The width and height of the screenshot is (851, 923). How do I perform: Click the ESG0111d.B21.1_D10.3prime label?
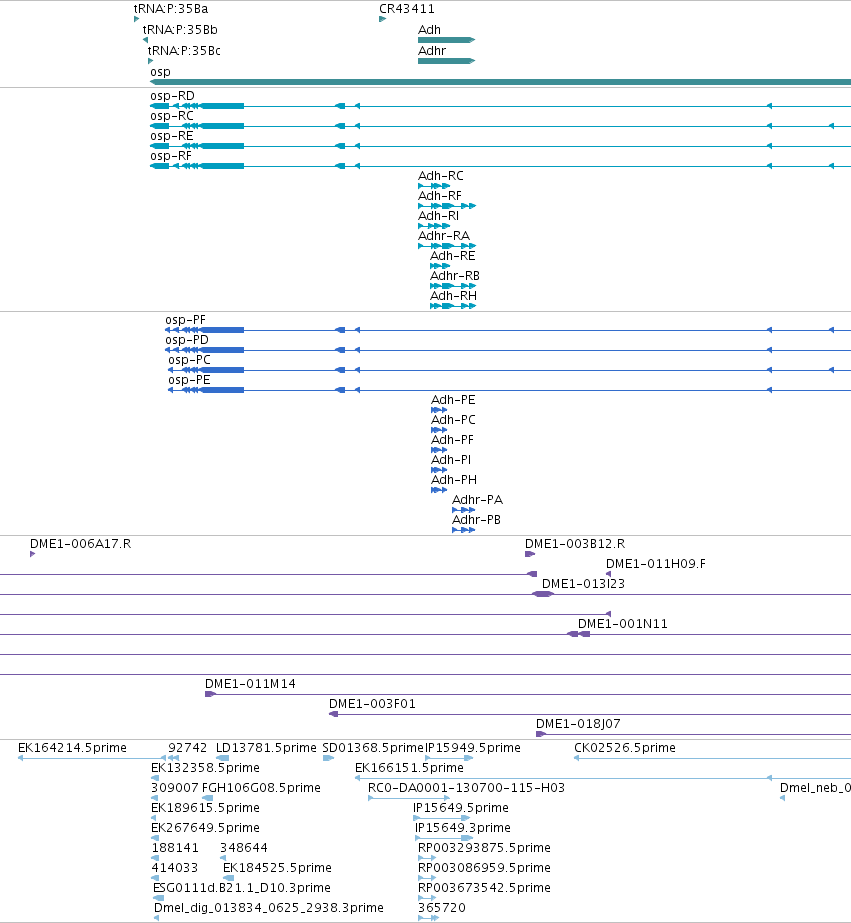(242, 888)
